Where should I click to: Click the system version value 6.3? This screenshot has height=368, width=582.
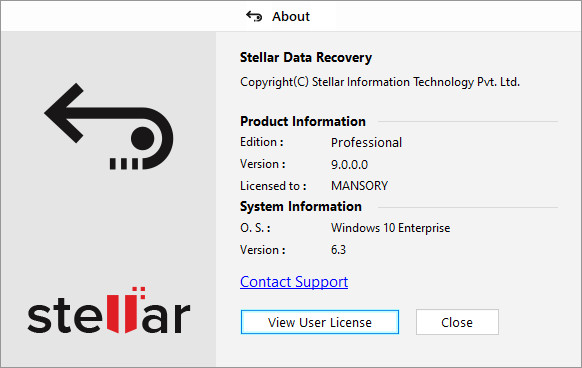click(x=338, y=250)
